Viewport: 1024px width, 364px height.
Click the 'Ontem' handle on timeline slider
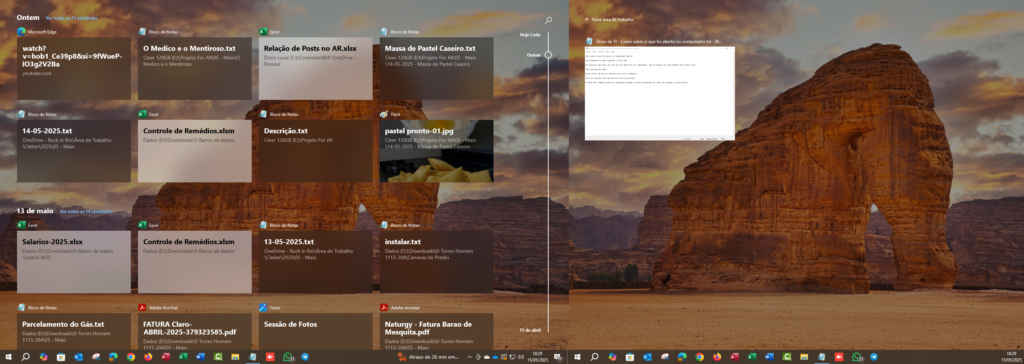point(548,55)
